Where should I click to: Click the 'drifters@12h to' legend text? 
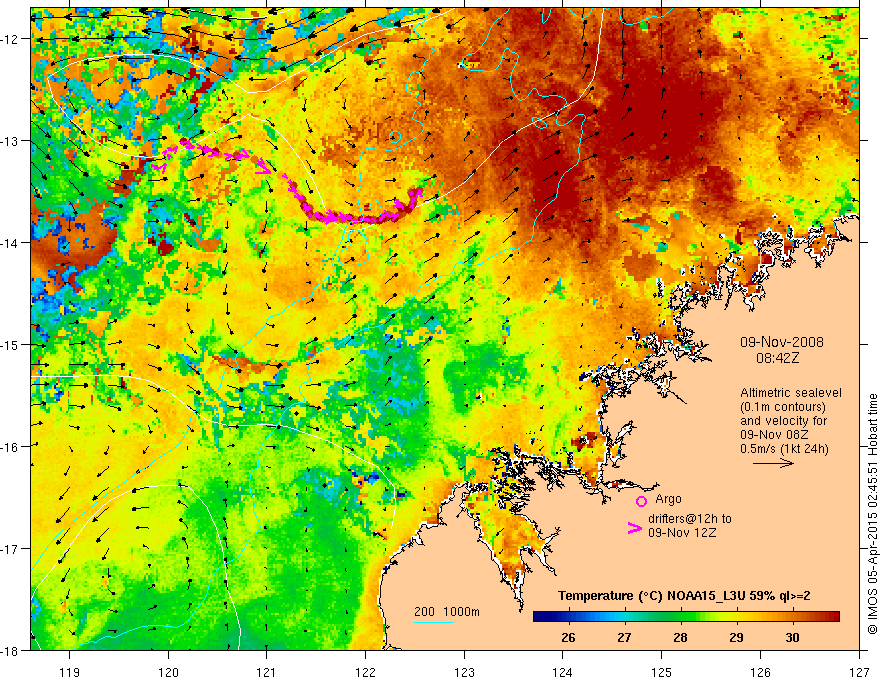[690, 519]
